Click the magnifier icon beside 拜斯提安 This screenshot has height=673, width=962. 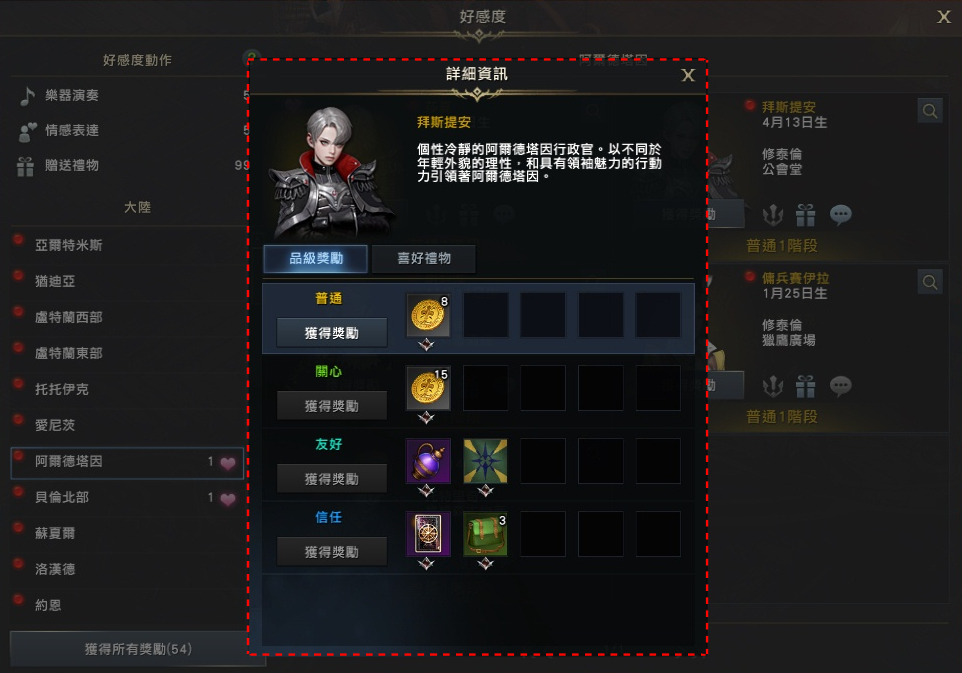click(930, 111)
